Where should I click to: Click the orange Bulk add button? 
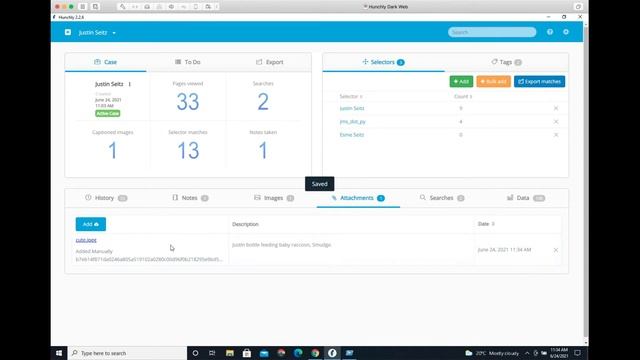pyautogui.click(x=493, y=82)
